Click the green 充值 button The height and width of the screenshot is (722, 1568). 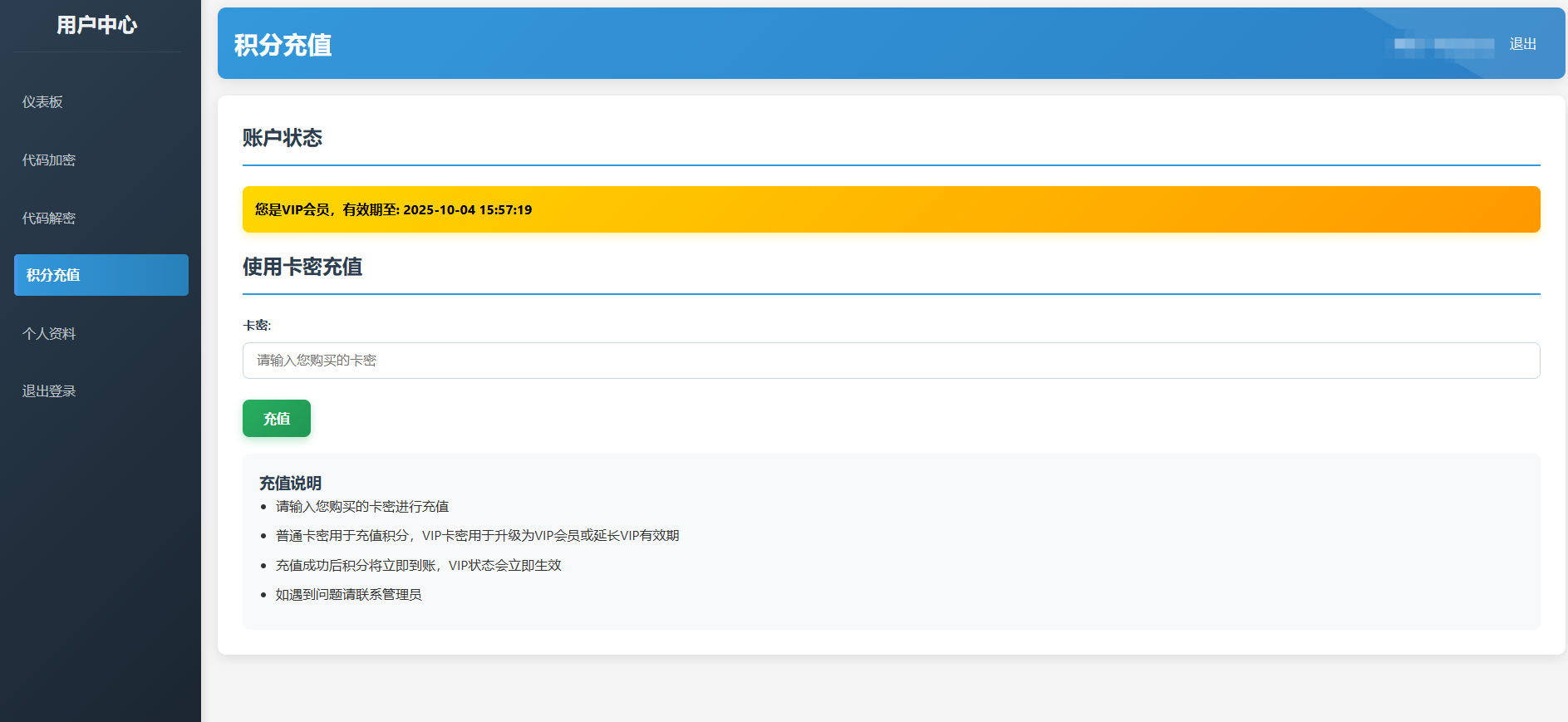(x=277, y=418)
